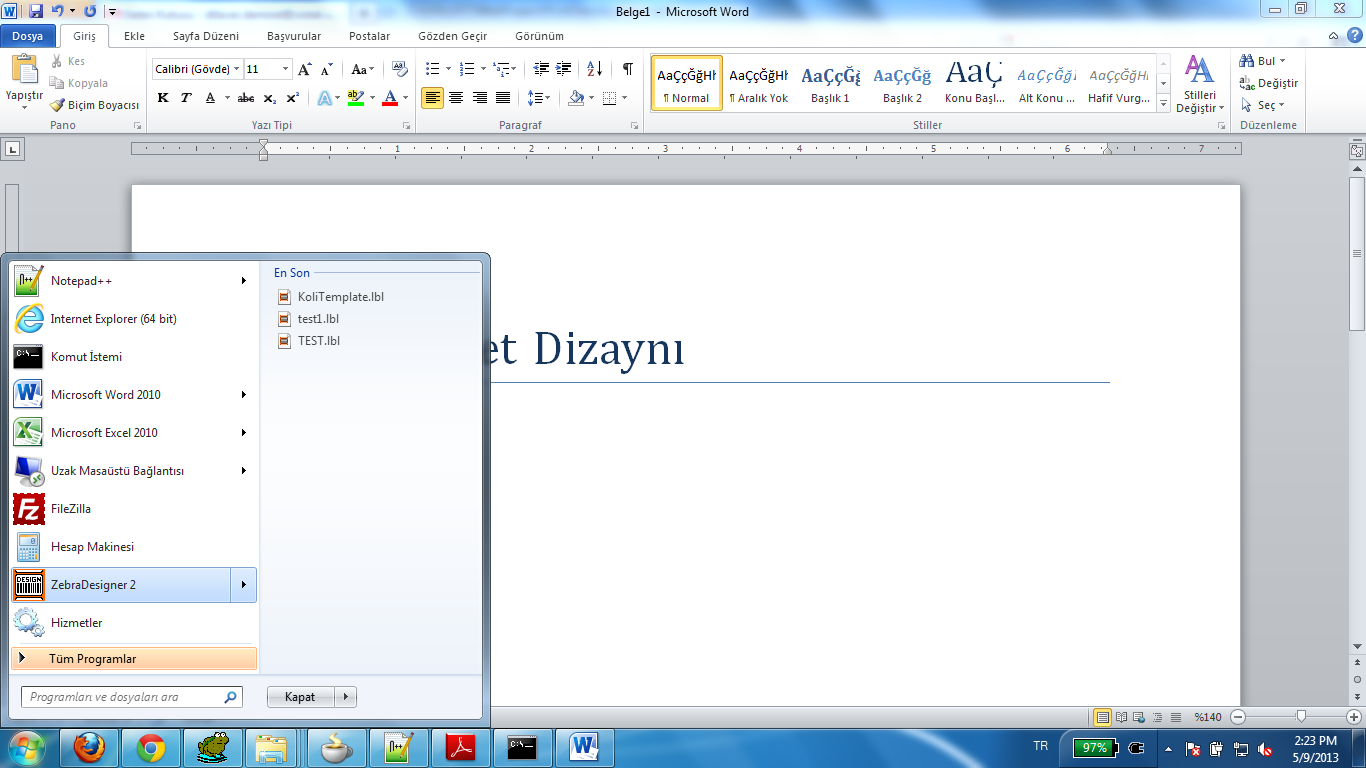Paste using Yapıştır button
Viewport: 1366px width, 768px height.
coord(24,82)
